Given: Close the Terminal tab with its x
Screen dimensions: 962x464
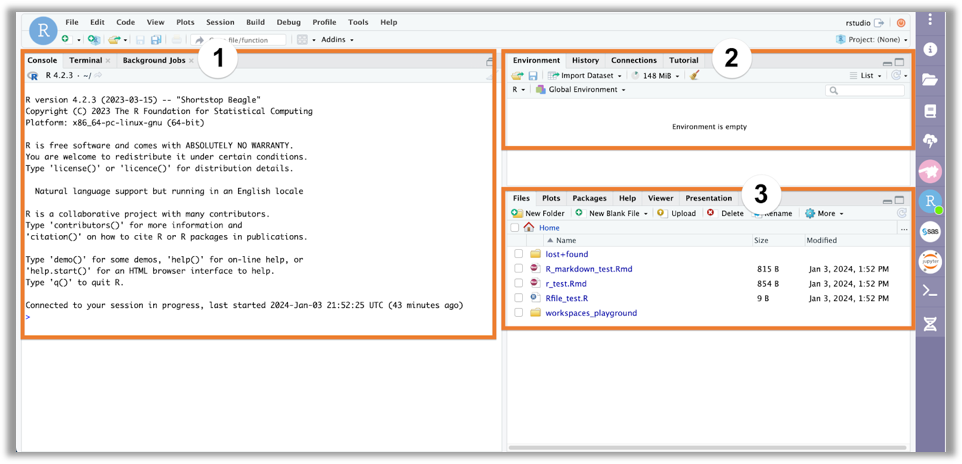Looking at the screenshot, I should (x=108, y=61).
